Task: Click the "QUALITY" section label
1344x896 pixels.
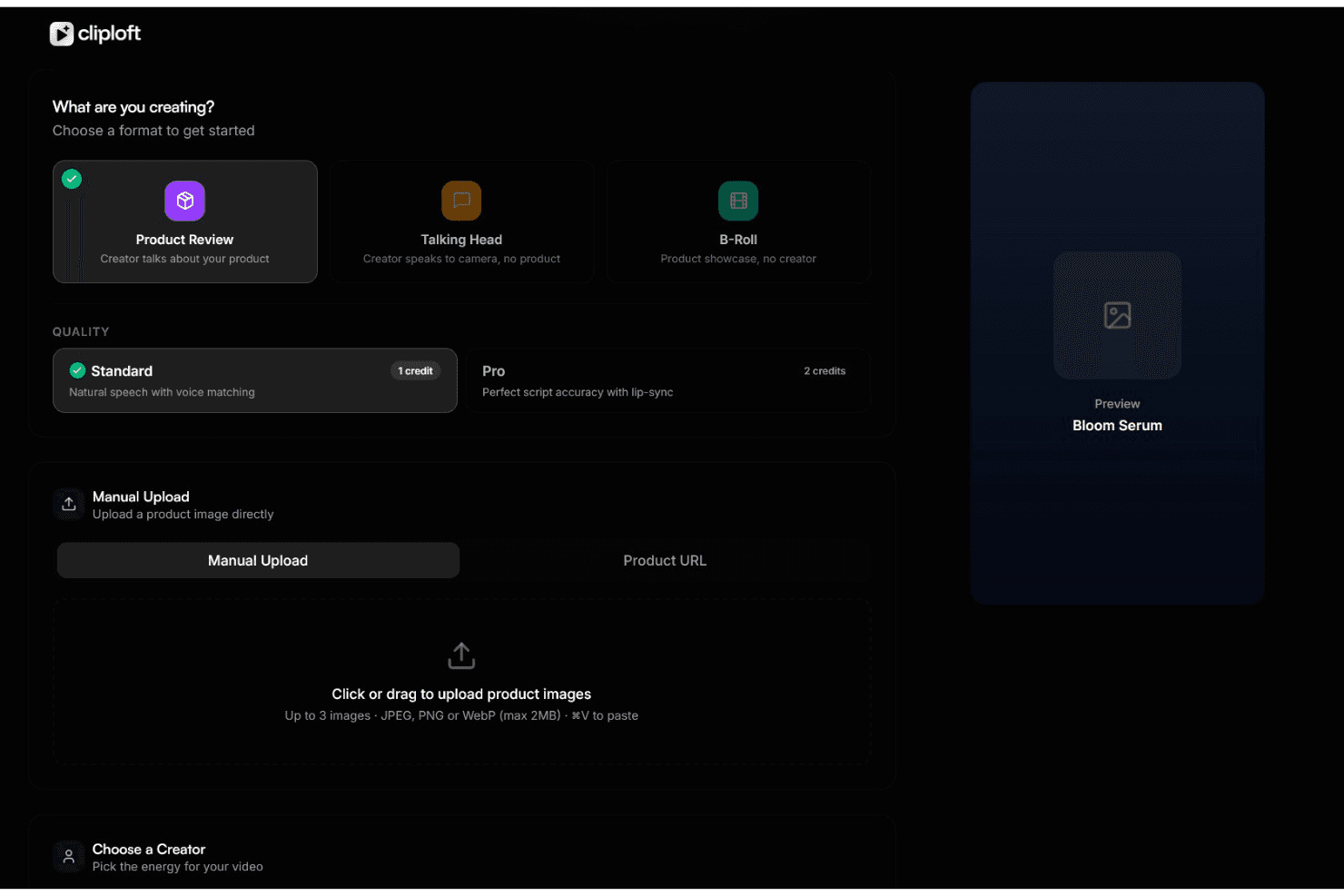Action: (x=81, y=331)
